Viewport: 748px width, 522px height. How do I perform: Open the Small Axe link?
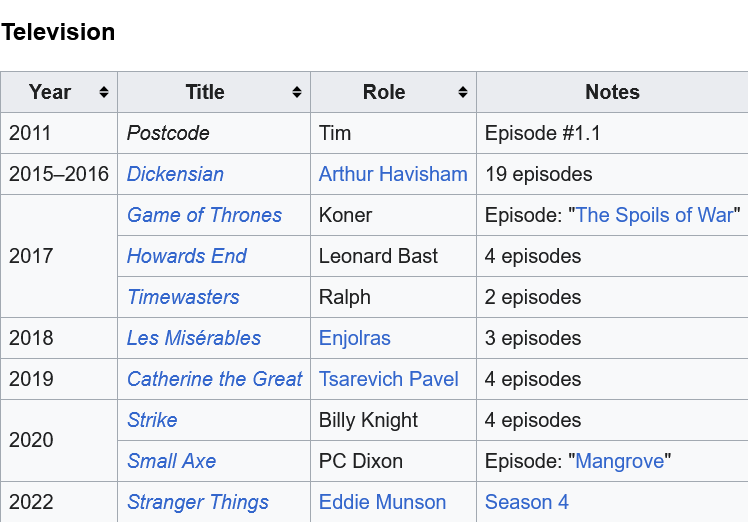pos(171,461)
